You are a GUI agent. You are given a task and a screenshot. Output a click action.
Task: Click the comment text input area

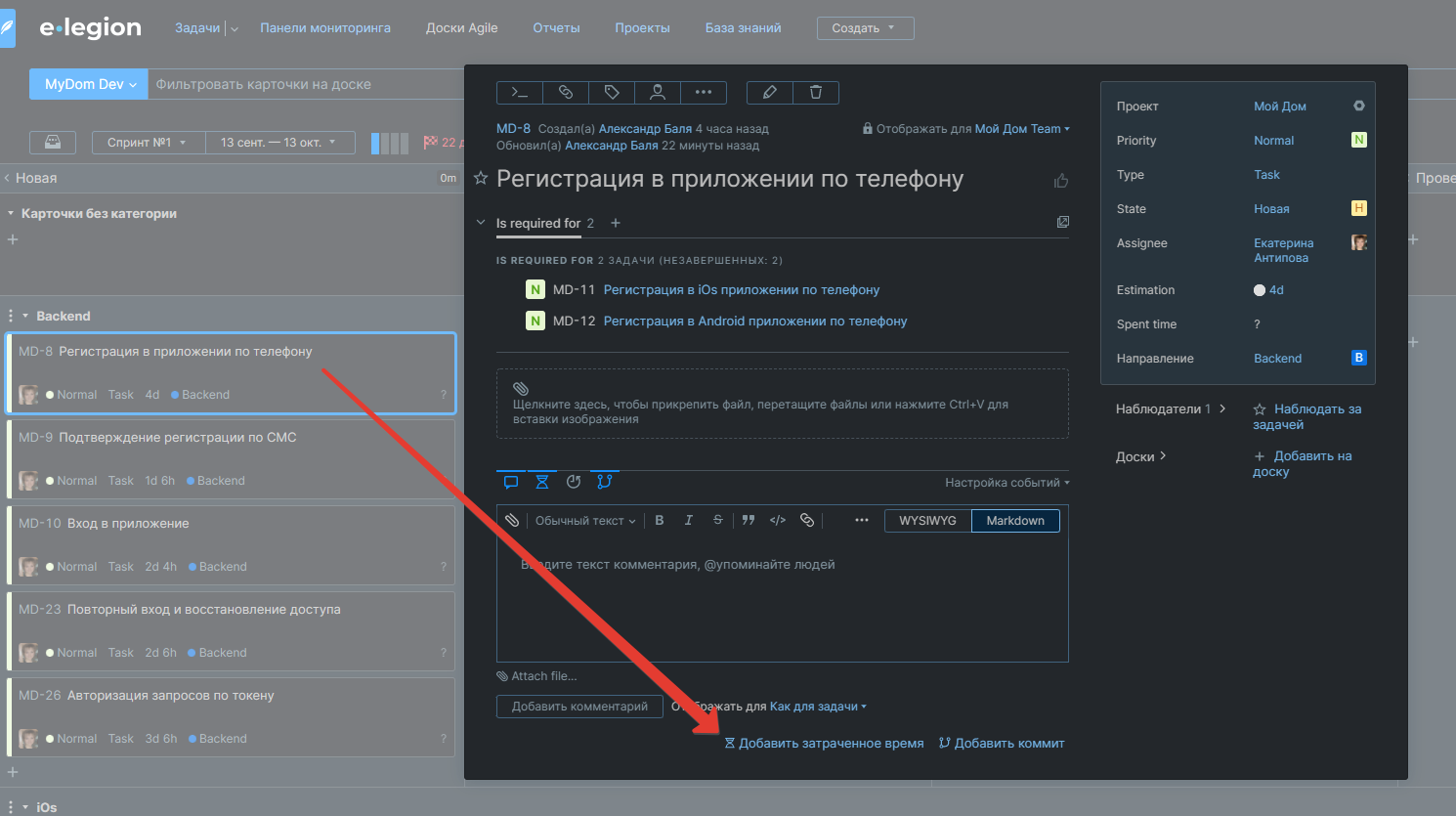(782, 596)
